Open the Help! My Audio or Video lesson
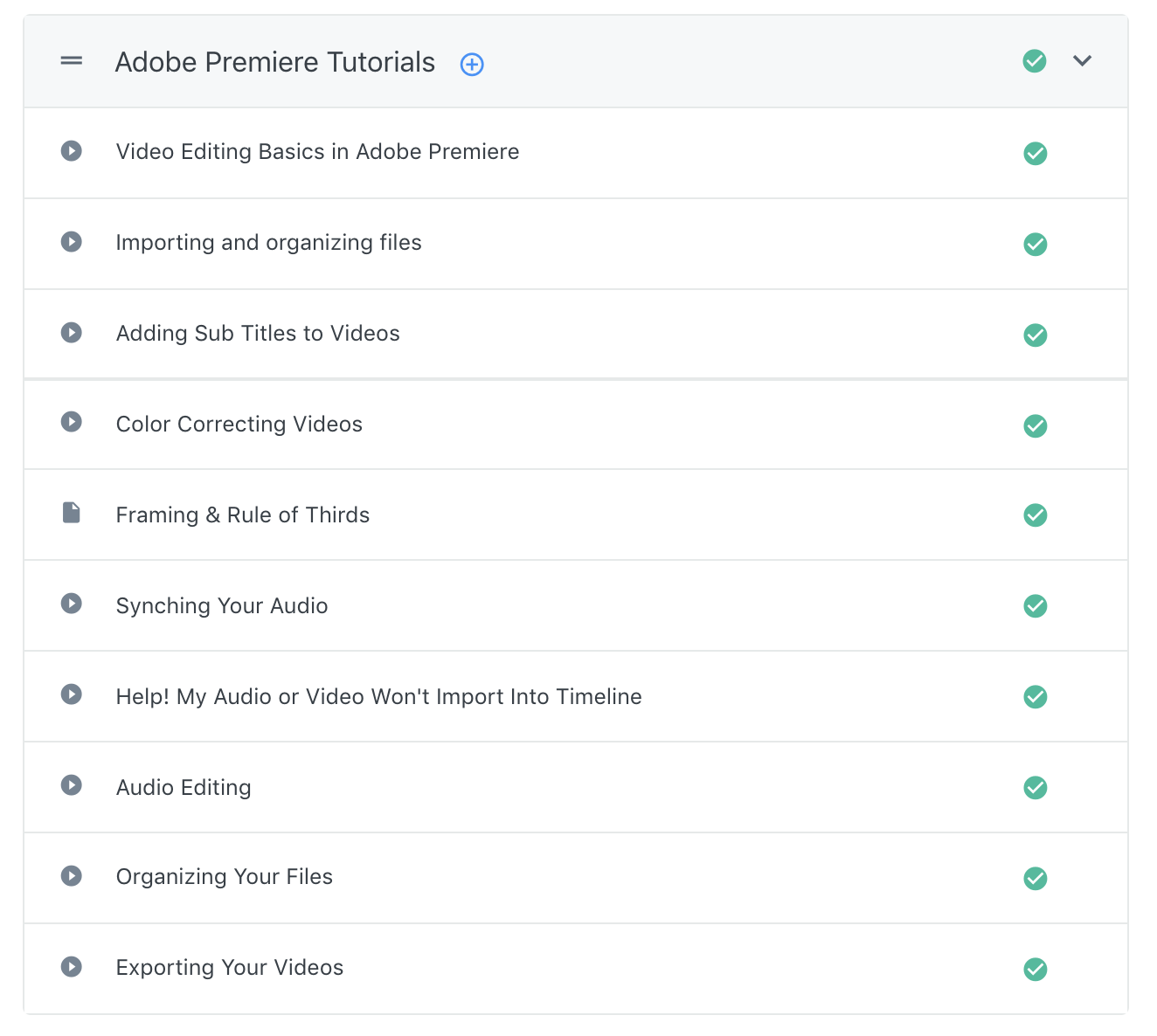The height and width of the screenshot is (1036, 1157). (378, 697)
